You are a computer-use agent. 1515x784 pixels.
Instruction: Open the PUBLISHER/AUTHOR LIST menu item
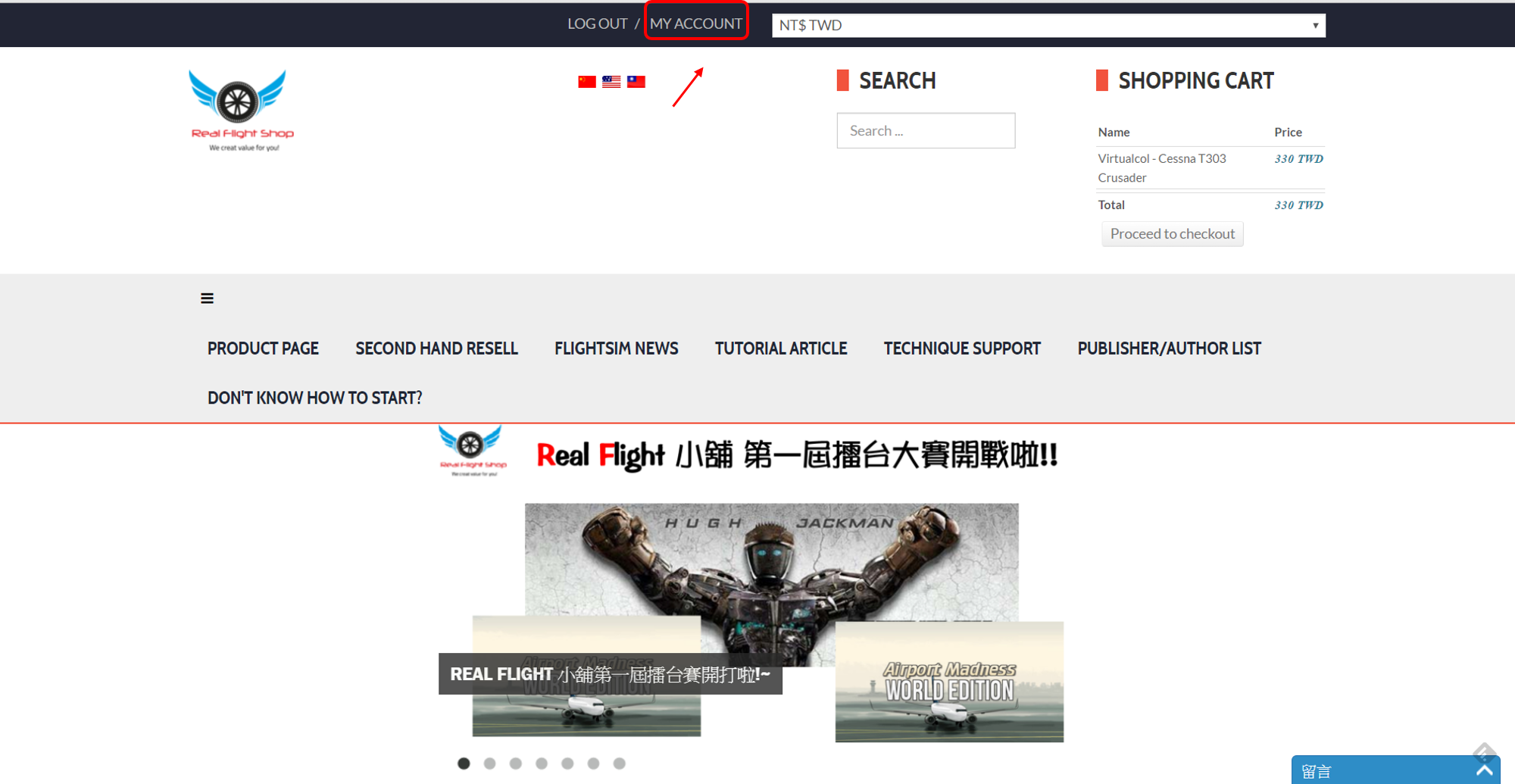point(1169,348)
